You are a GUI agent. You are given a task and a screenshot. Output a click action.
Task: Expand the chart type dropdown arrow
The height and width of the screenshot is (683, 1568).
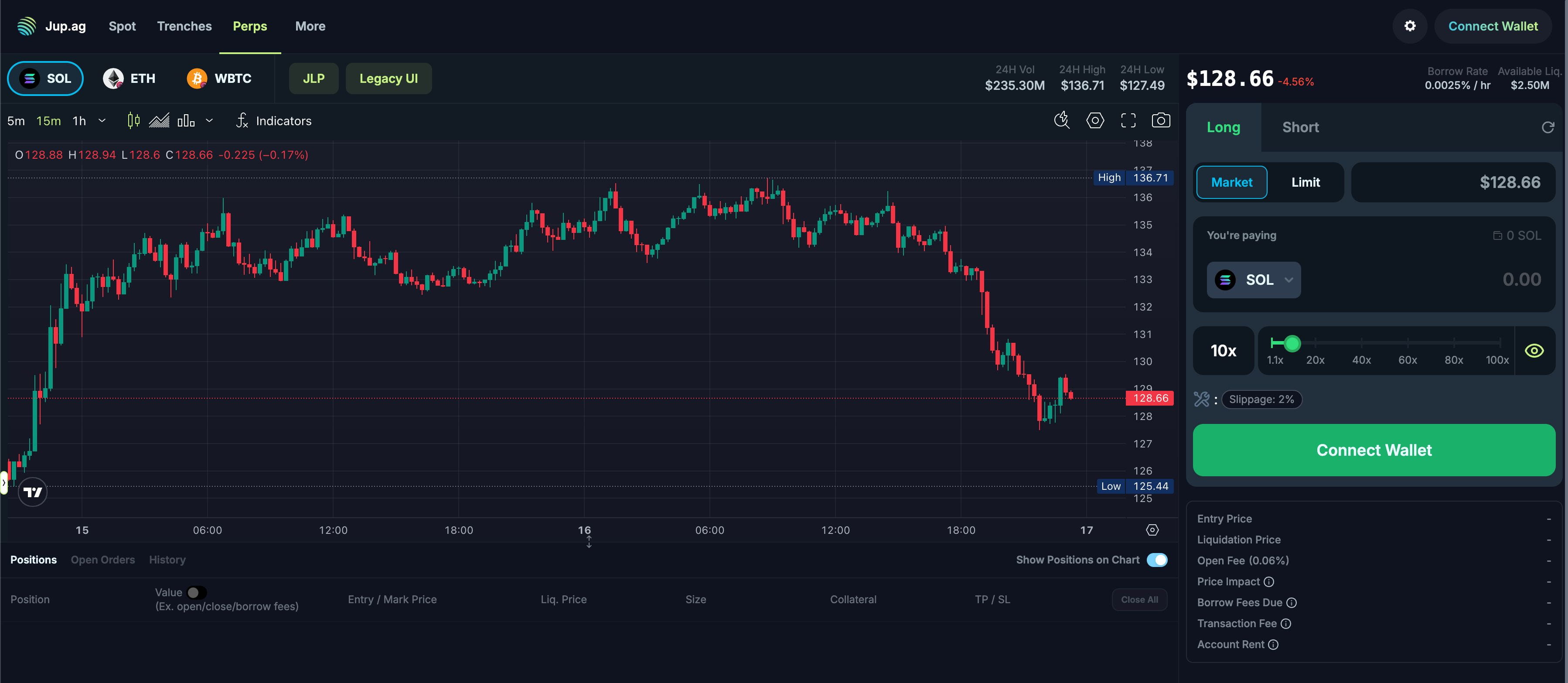click(x=209, y=120)
